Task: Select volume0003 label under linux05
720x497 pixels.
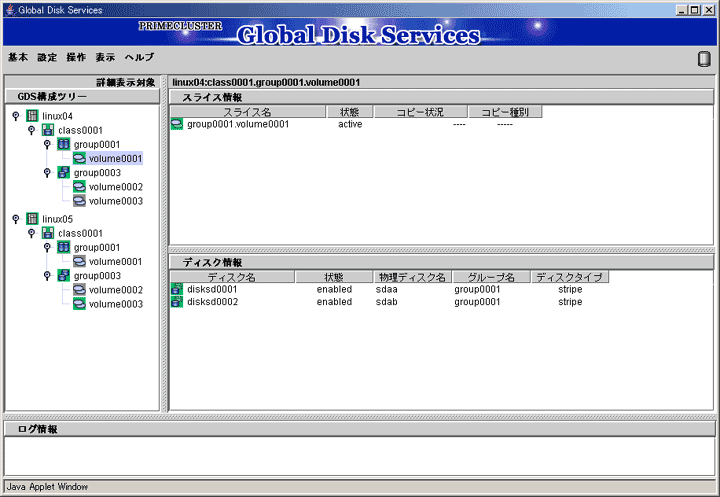Action: (116, 304)
